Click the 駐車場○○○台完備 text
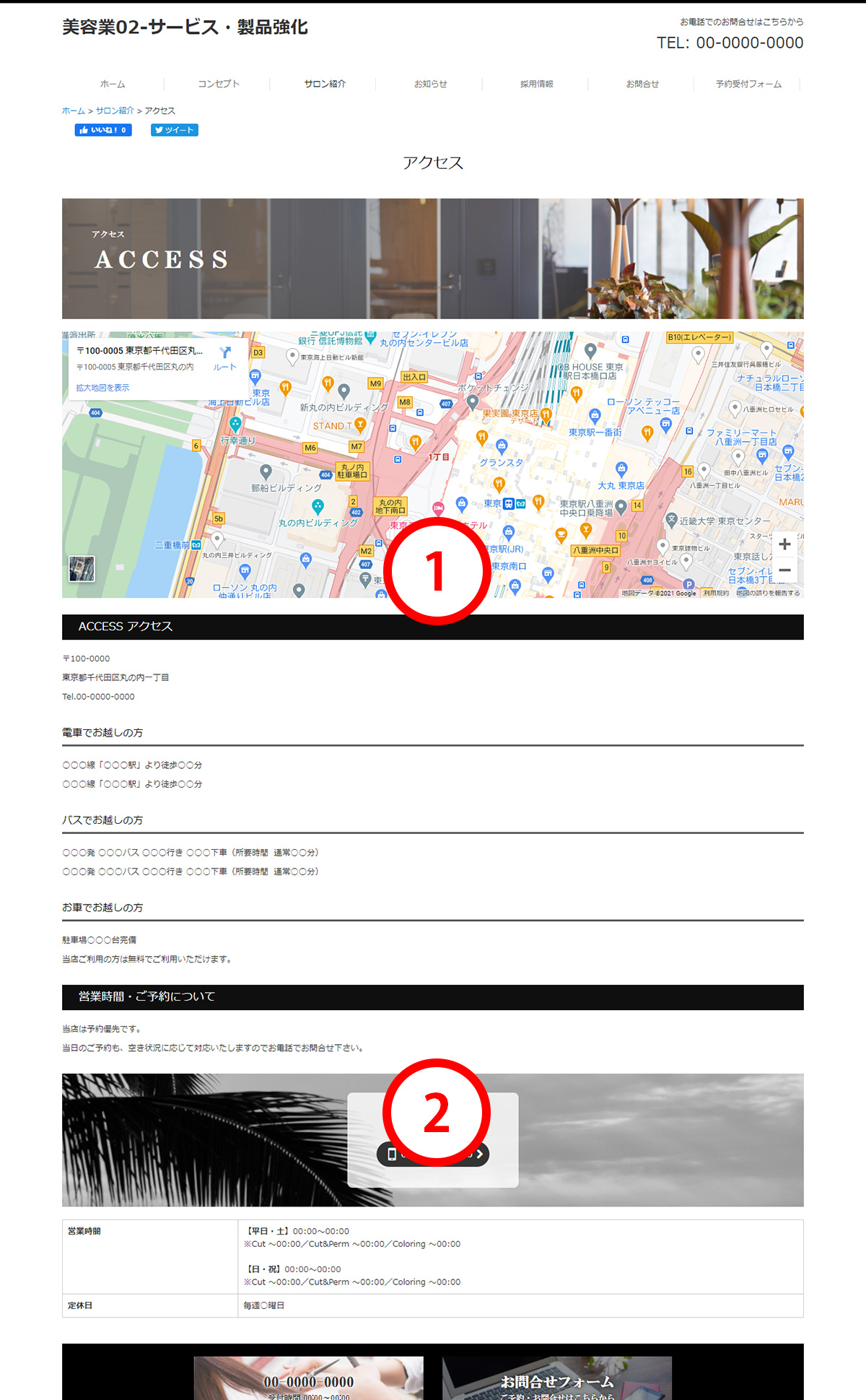 pyautogui.click(x=99, y=940)
